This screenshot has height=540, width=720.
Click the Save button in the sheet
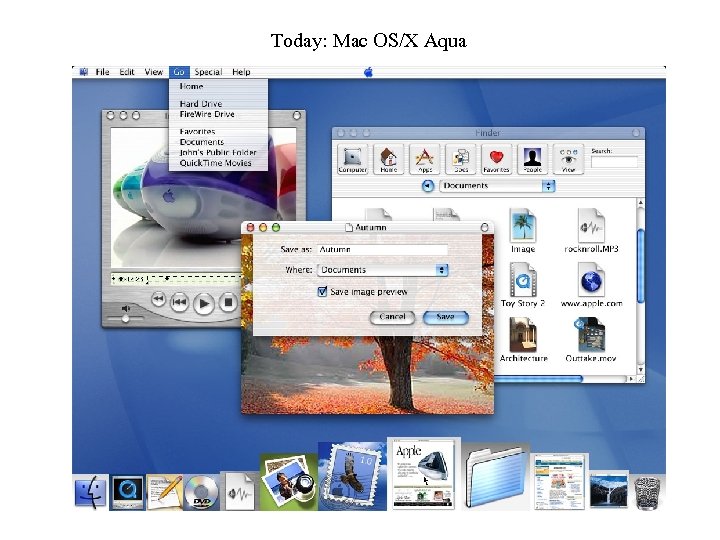pyautogui.click(x=445, y=317)
